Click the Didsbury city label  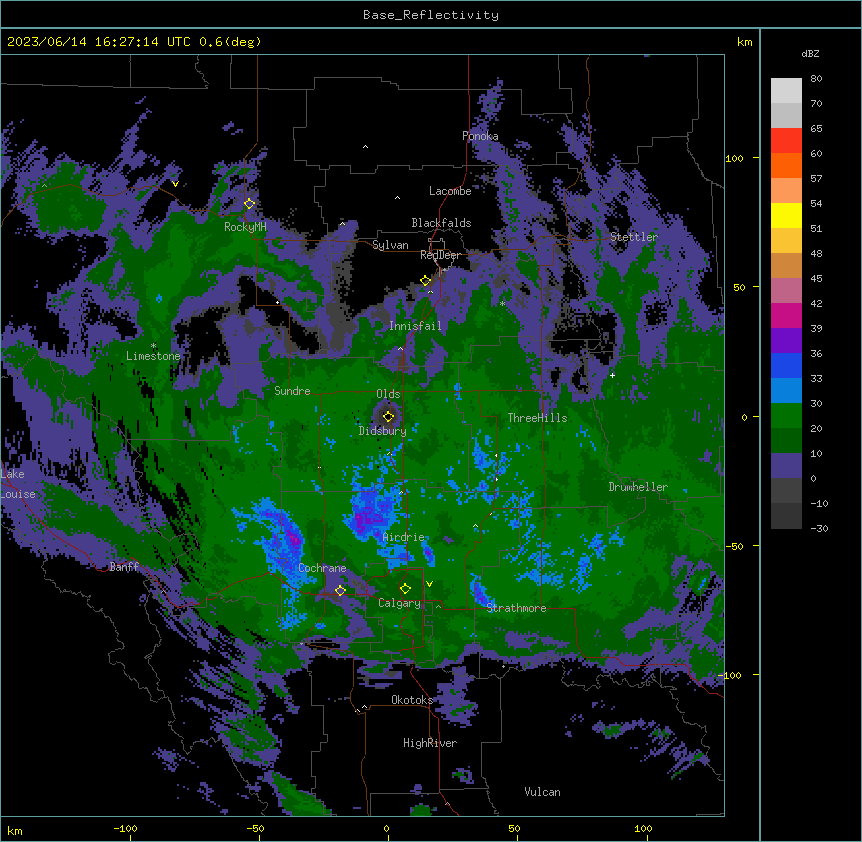(x=383, y=431)
